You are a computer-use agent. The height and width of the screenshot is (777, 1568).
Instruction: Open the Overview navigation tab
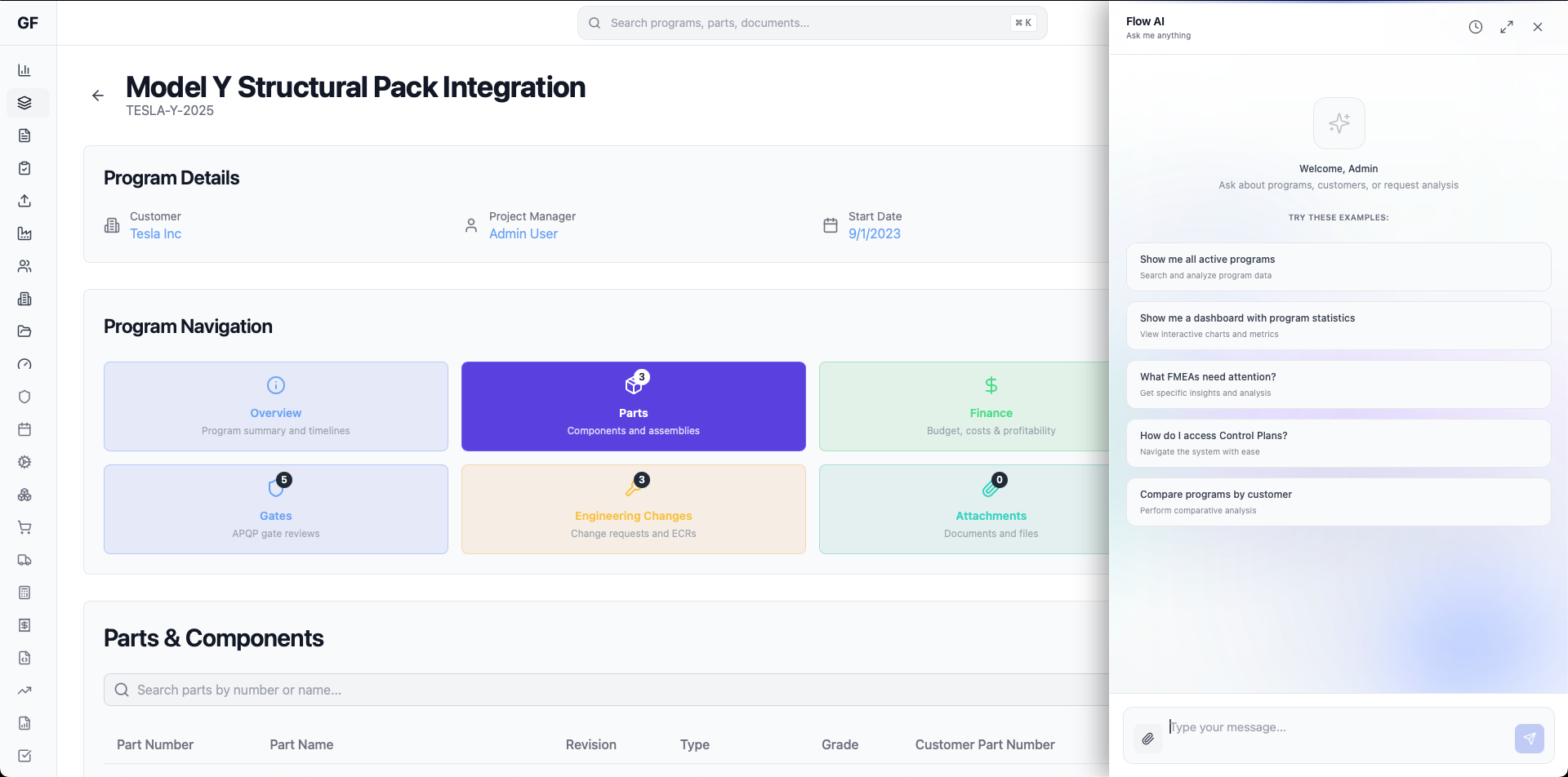pos(275,406)
